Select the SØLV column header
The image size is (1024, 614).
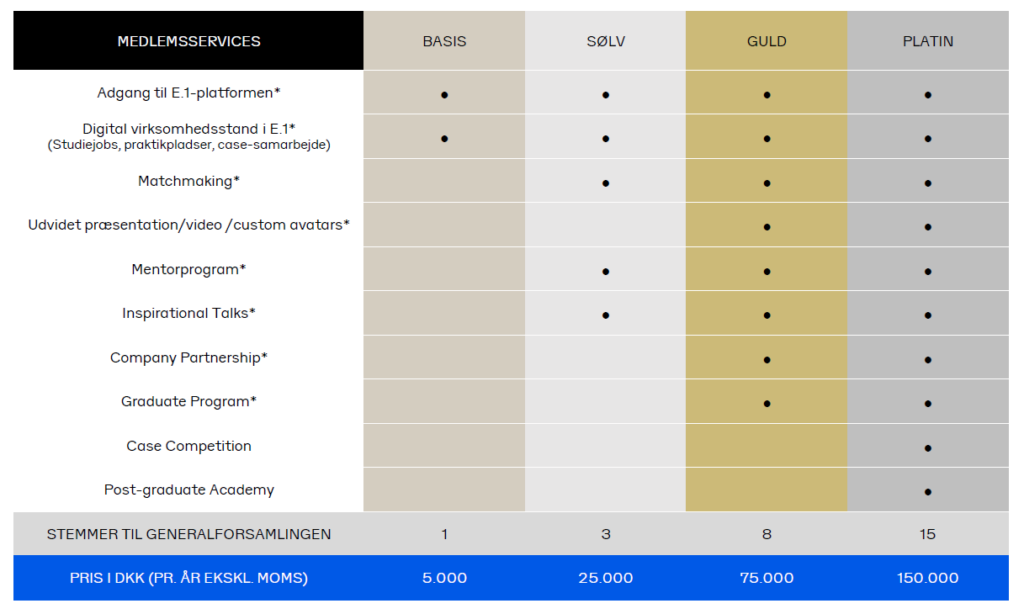(x=605, y=40)
